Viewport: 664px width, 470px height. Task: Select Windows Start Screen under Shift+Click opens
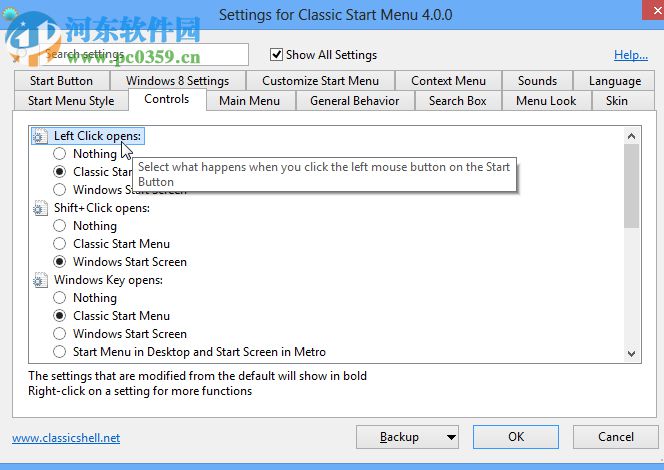tap(59, 262)
